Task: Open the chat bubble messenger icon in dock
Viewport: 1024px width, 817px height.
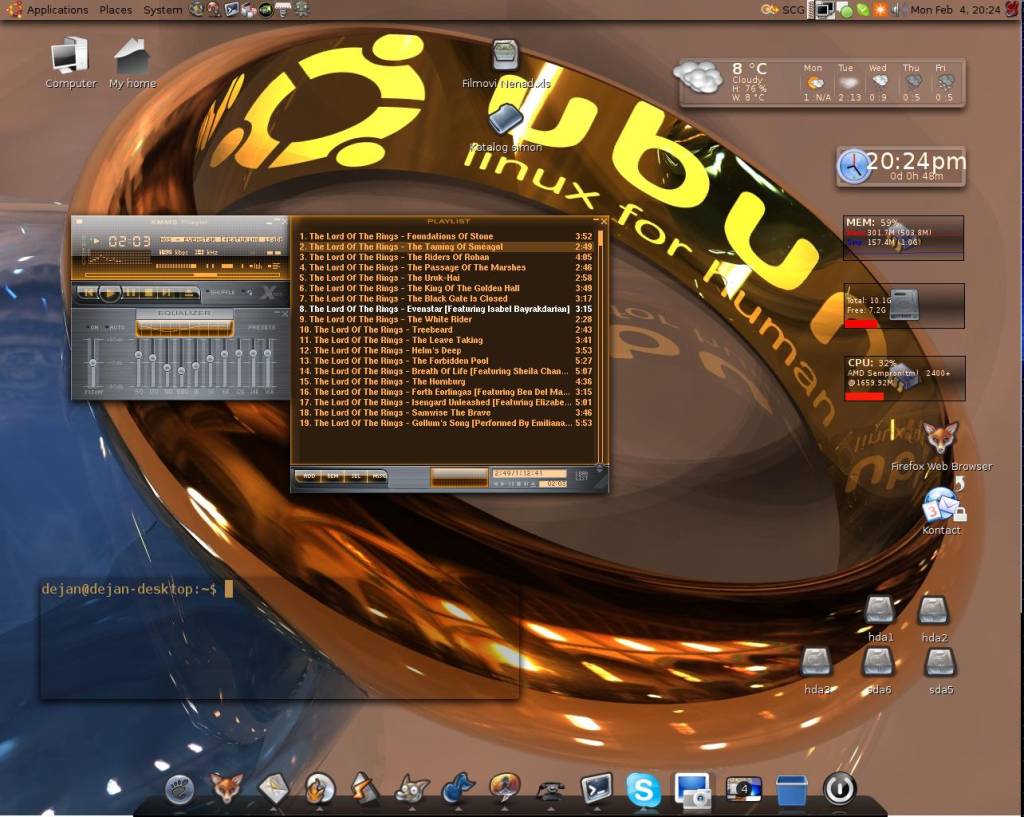Action: [x=505, y=788]
